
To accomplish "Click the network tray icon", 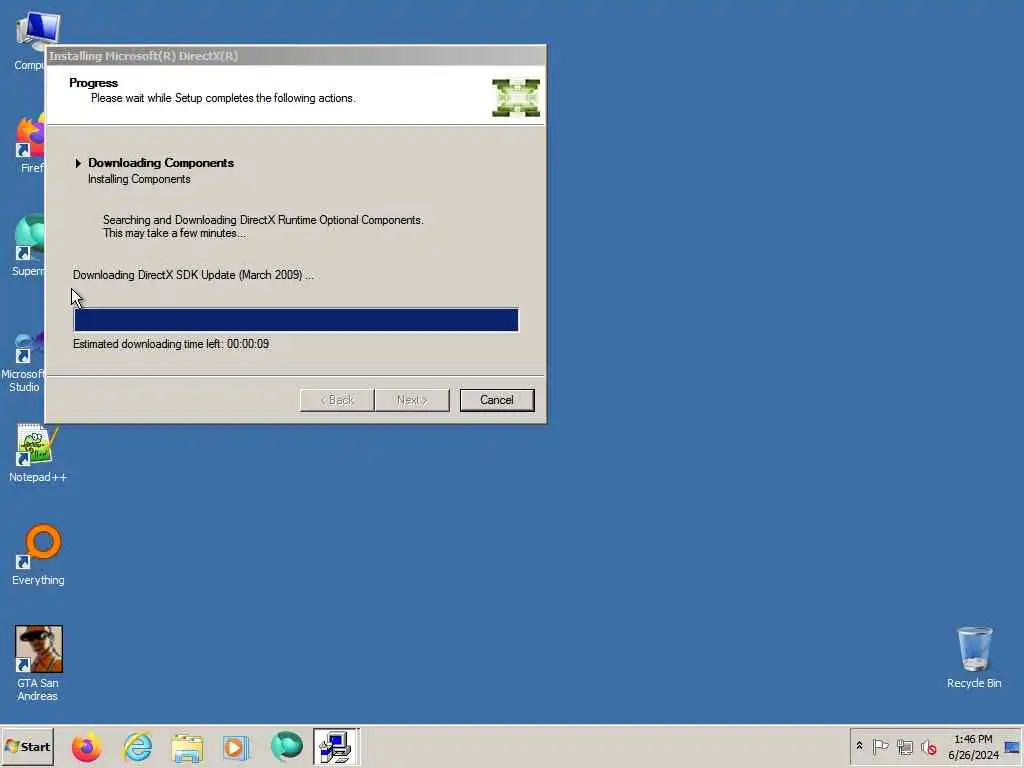I will coord(904,746).
